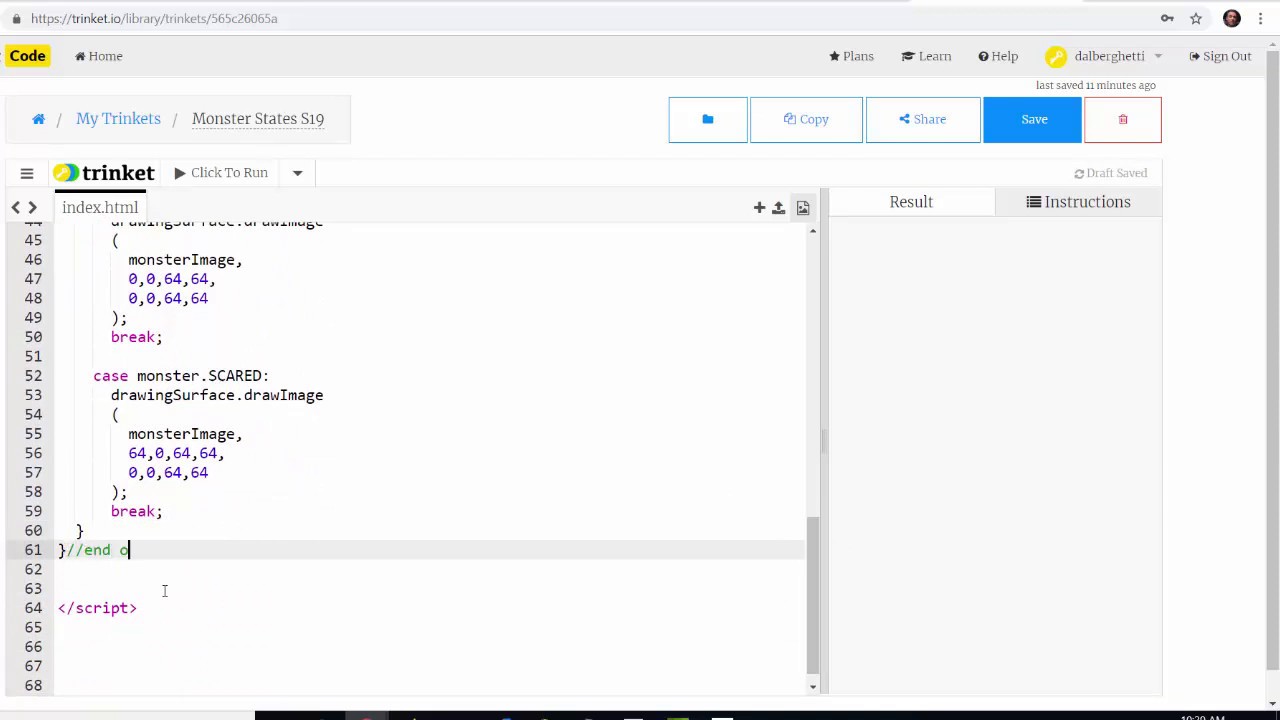This screenshot has height=720, width=1280.
Task: Sign out of the account
Action: 1220,57
